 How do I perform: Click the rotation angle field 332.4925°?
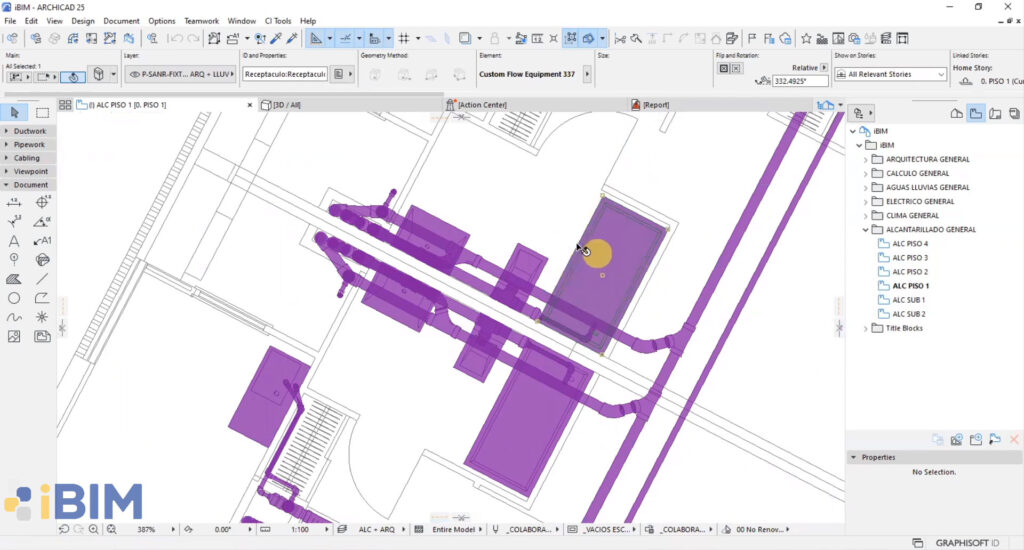click(800, 81)
